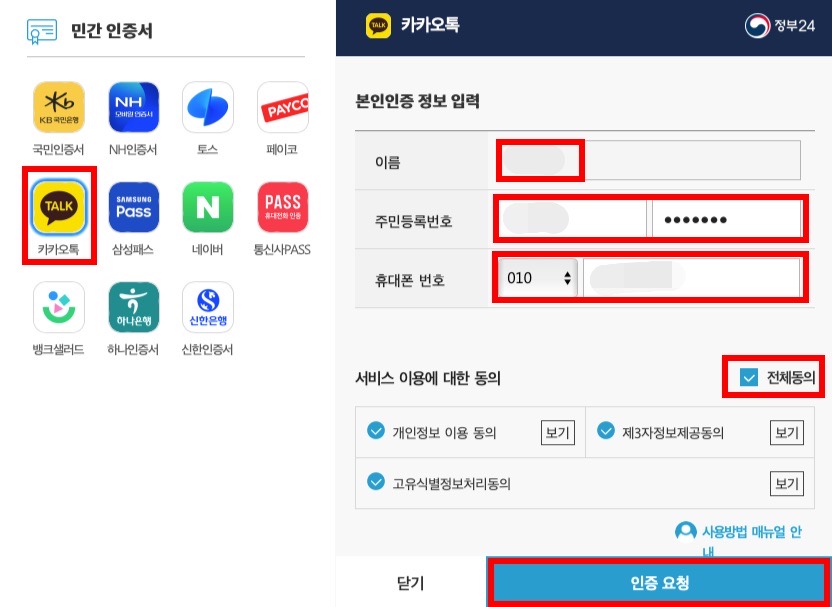
Task: Click the 주민등록번호 masked back digits field
Action: pyautogui.click(x=726, y=219)
